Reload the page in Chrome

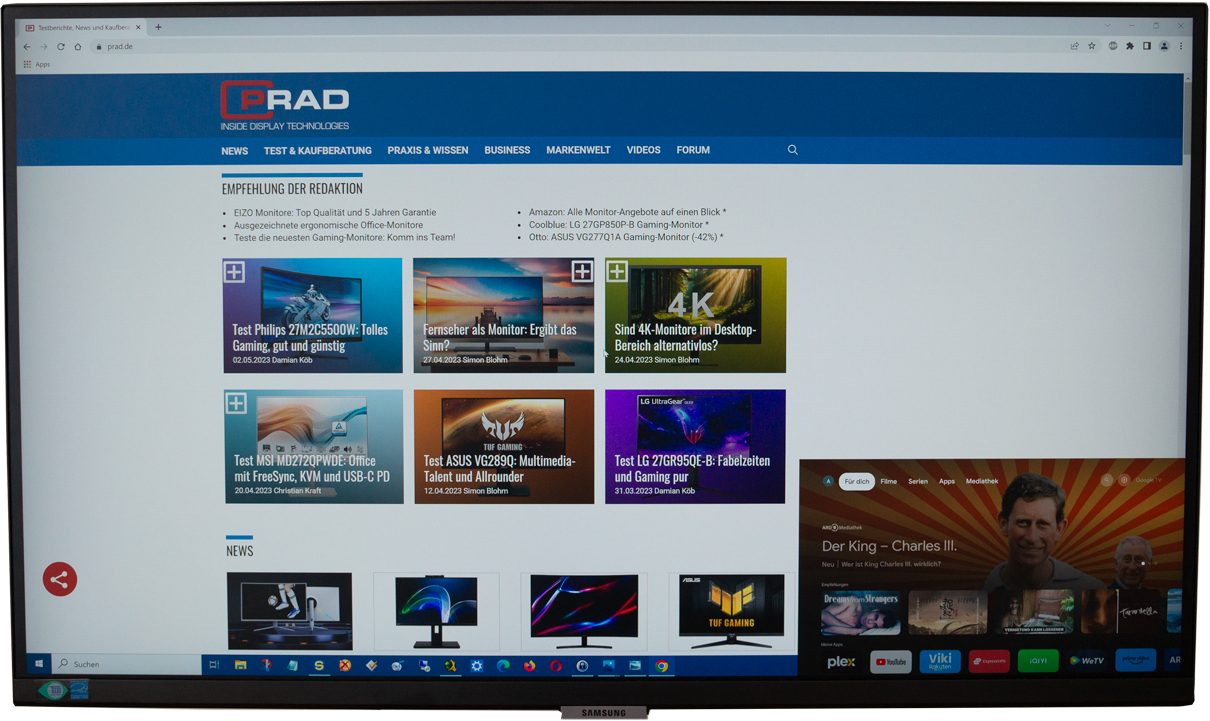pos(61,47)
